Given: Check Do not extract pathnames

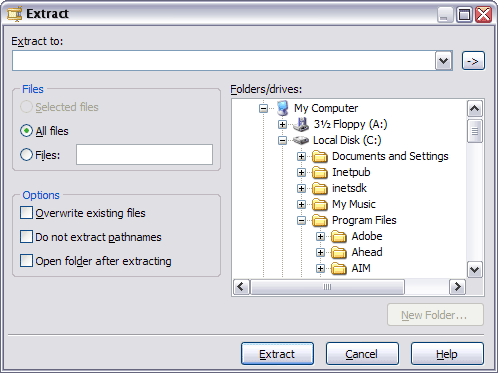Looking at the screenshot, I should (26, 237).
